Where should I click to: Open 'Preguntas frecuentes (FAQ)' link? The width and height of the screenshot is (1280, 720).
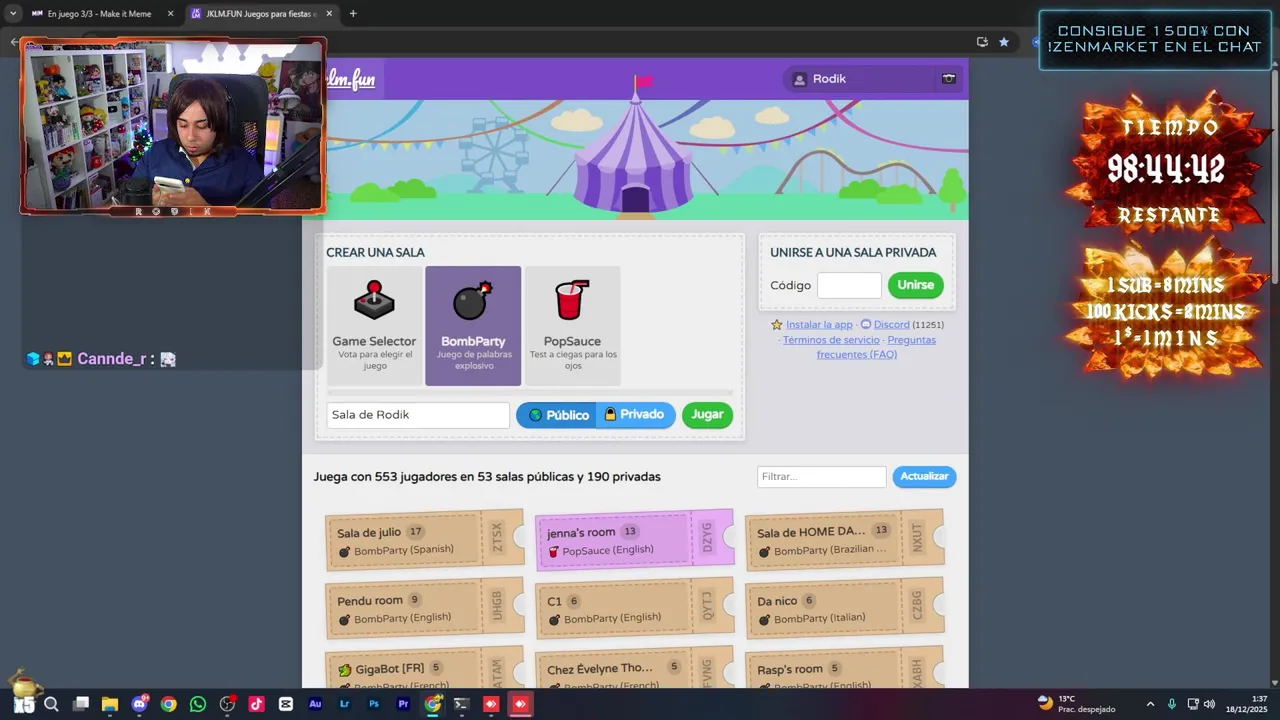click(876, 347)
